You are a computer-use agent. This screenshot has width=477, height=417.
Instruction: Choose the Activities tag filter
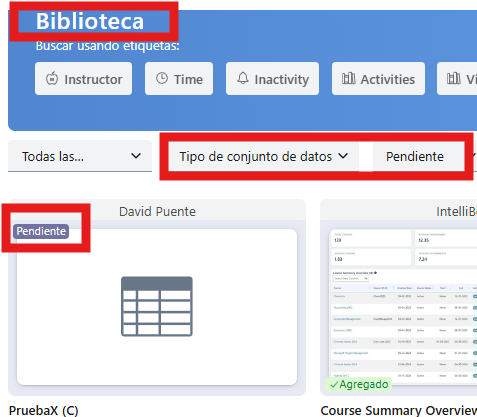tap(378, 79)
